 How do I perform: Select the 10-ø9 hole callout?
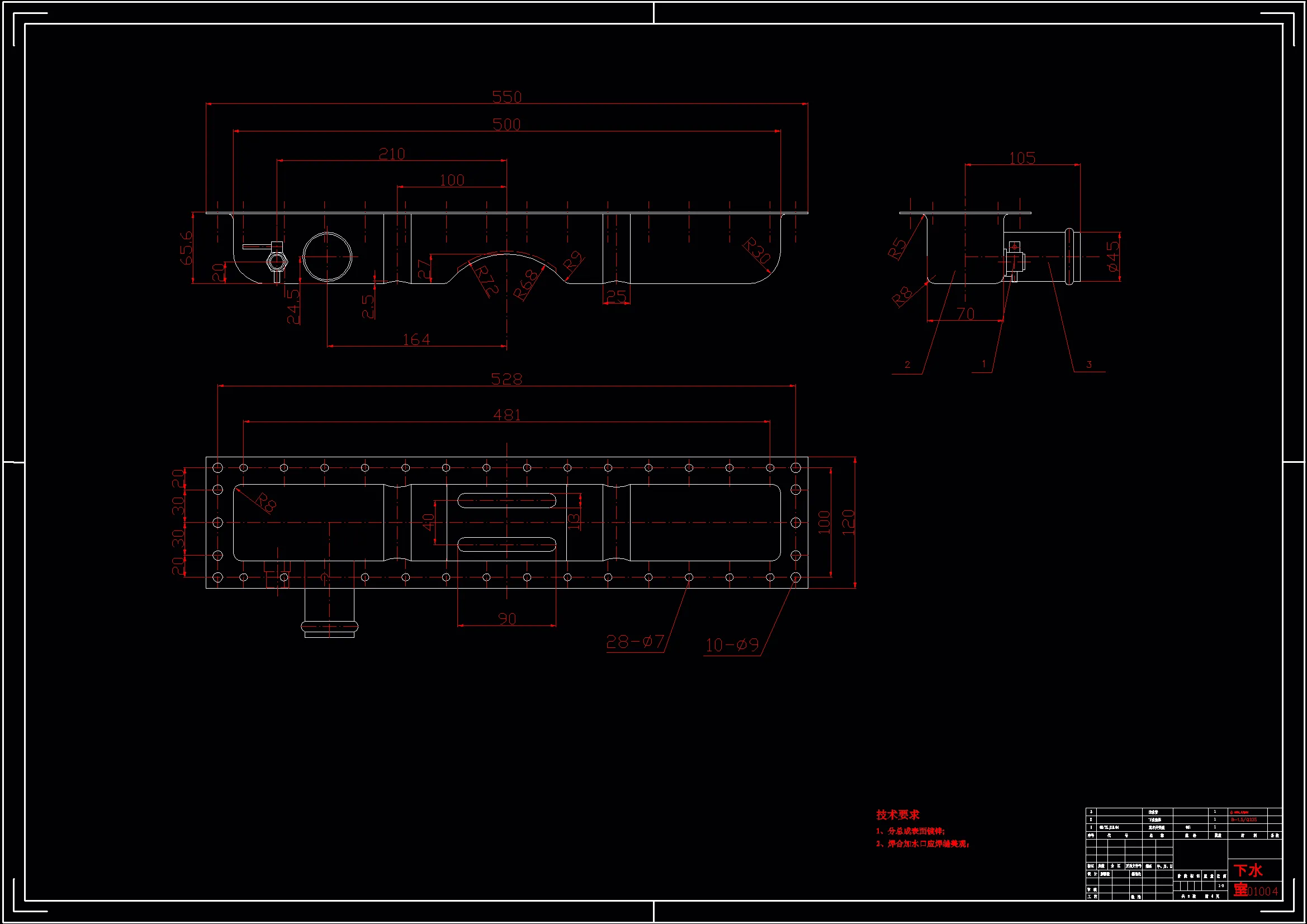732,645
